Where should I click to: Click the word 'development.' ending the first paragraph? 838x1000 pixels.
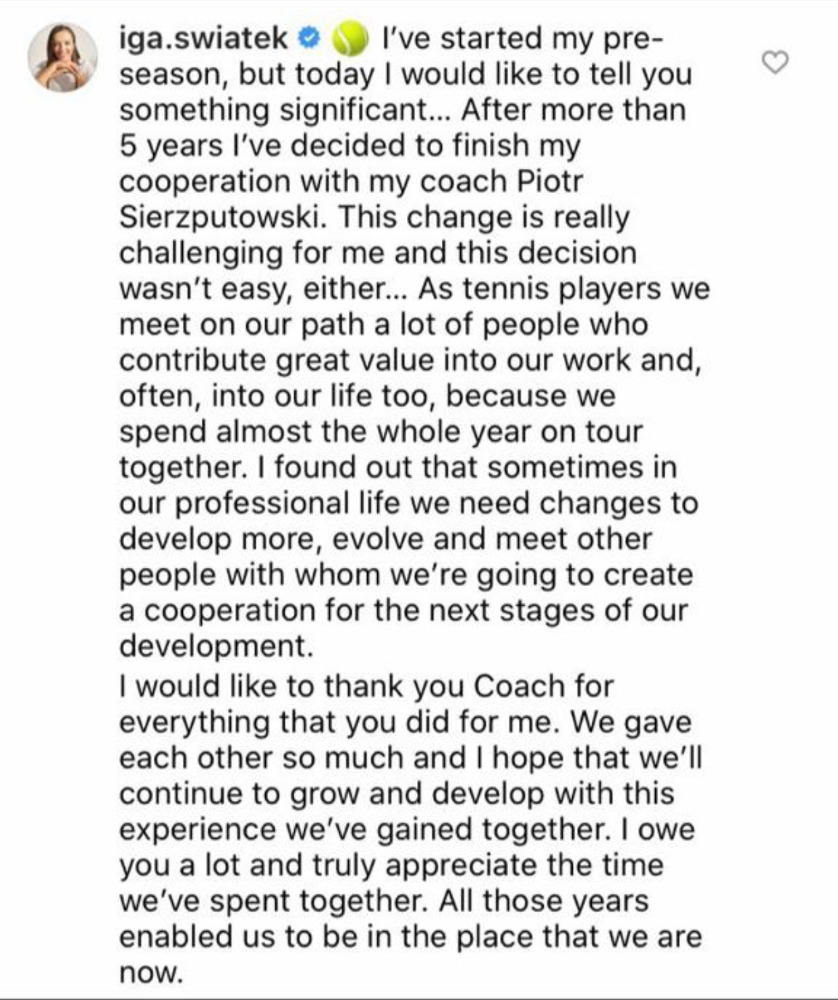[217, 647]
